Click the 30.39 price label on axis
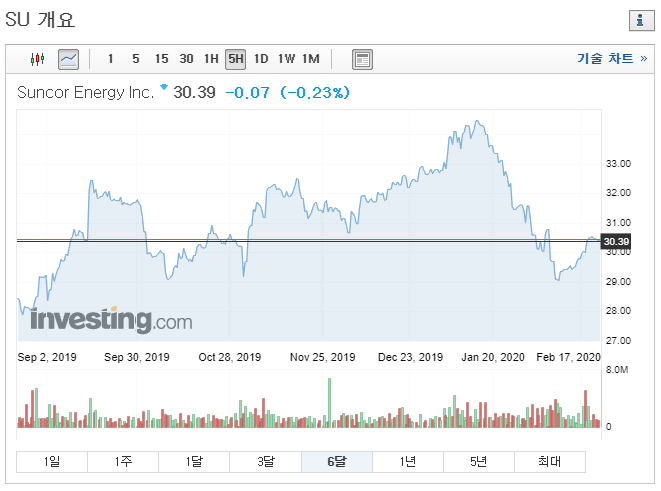 pyautogui.click(x=616, y=241)
